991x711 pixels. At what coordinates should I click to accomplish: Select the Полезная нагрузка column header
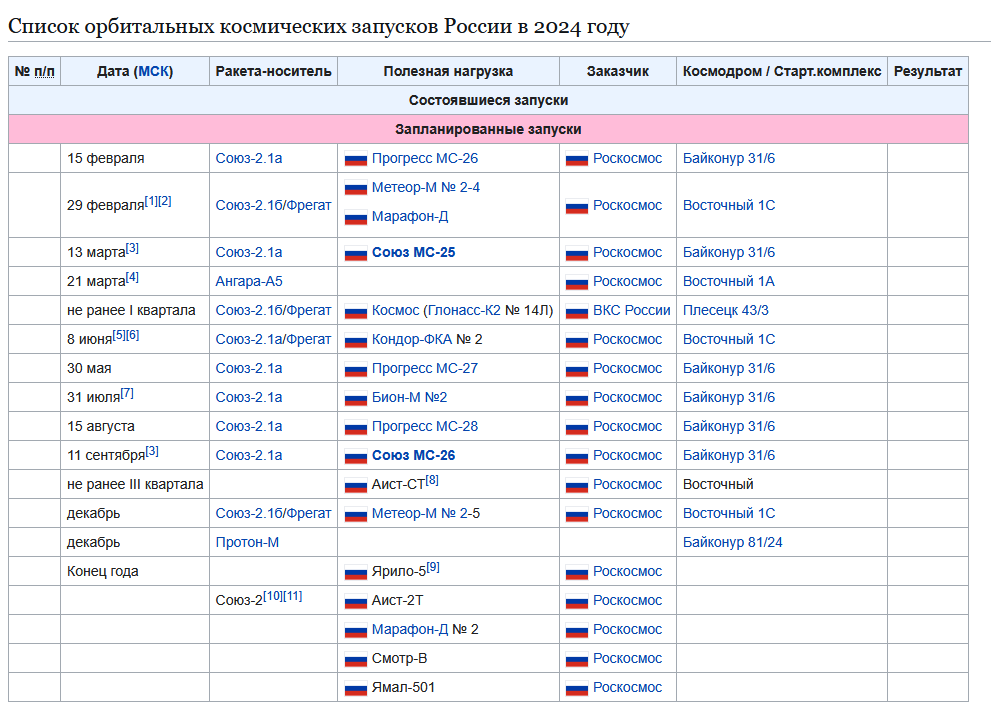click(449, 71)
